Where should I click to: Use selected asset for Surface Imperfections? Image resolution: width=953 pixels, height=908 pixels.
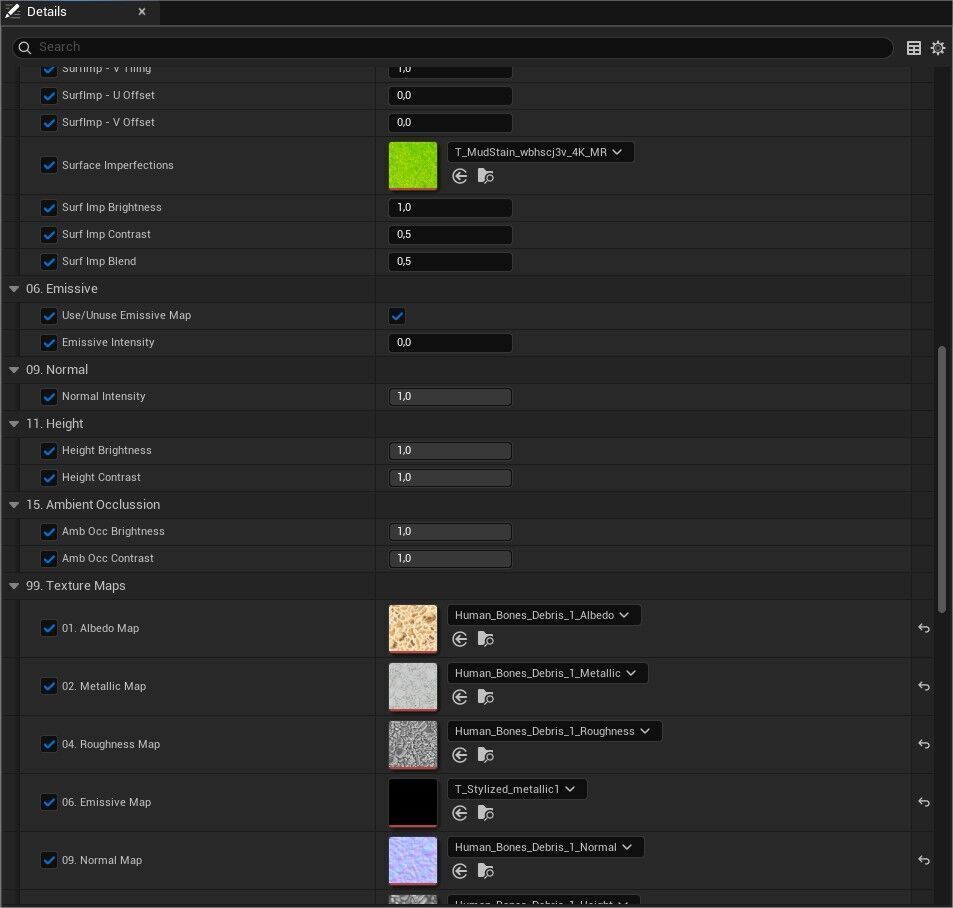pyautogui.click(x=460, y=176)
